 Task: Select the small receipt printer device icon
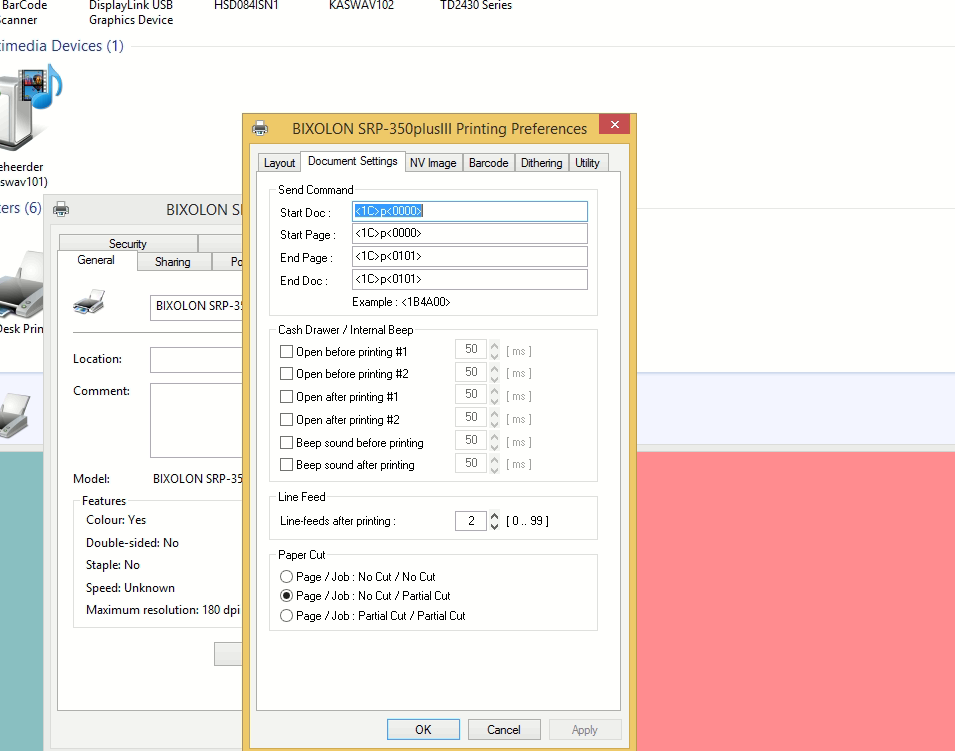[14, 414]
